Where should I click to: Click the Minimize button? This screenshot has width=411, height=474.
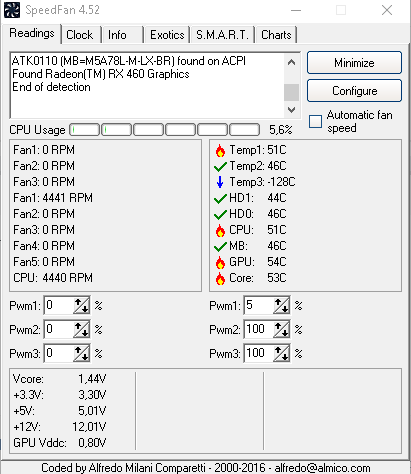point(354,63)
